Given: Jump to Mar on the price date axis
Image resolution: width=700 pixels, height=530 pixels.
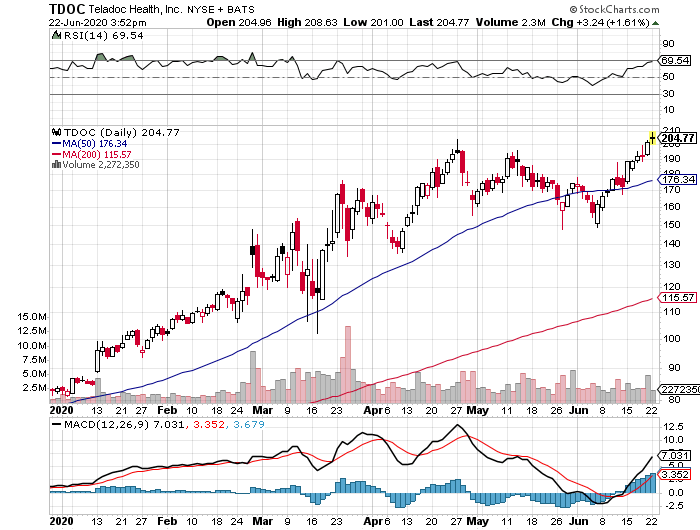Looking at the screenshot, I should (x=263, y=410).
